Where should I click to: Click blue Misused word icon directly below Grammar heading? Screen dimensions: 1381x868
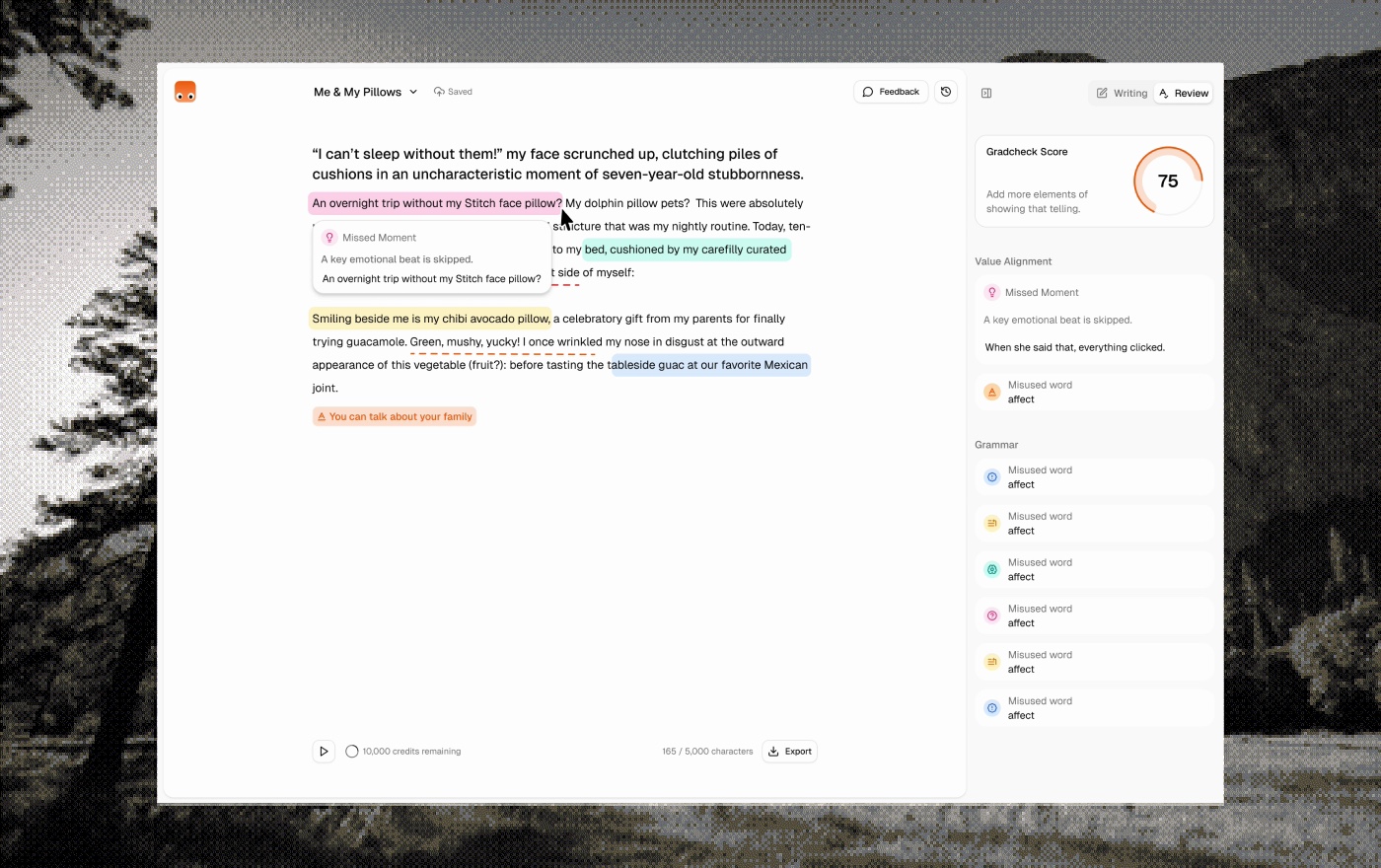992,477
